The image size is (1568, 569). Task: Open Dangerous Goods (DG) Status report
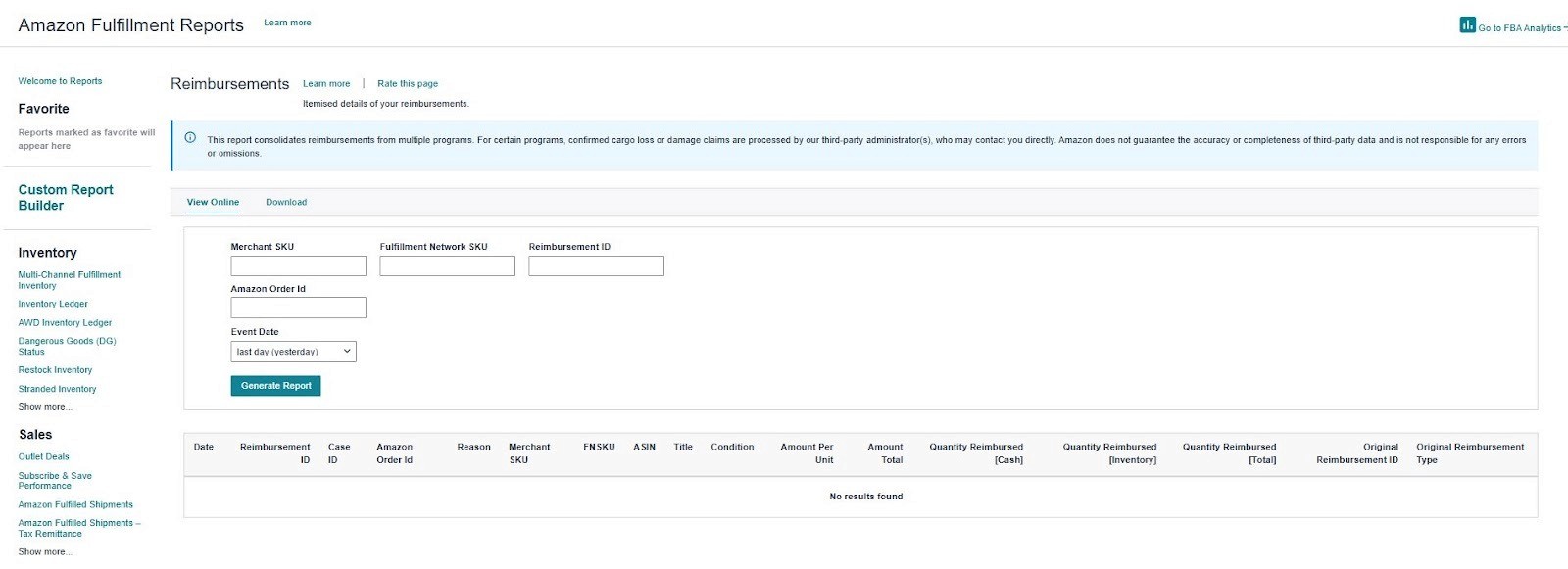tap(67, 347)
